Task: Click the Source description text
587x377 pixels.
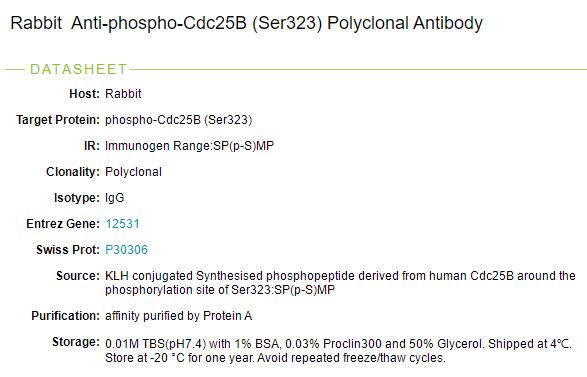Action: point(340,283)
